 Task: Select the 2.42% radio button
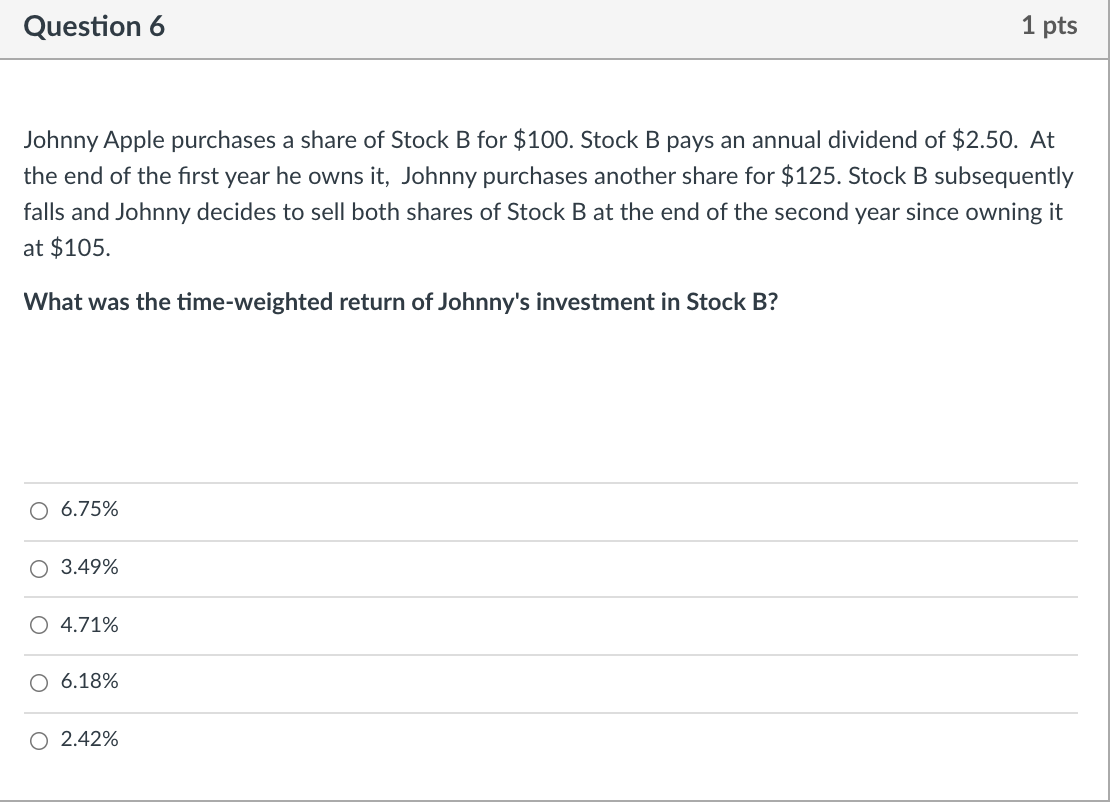38,741
